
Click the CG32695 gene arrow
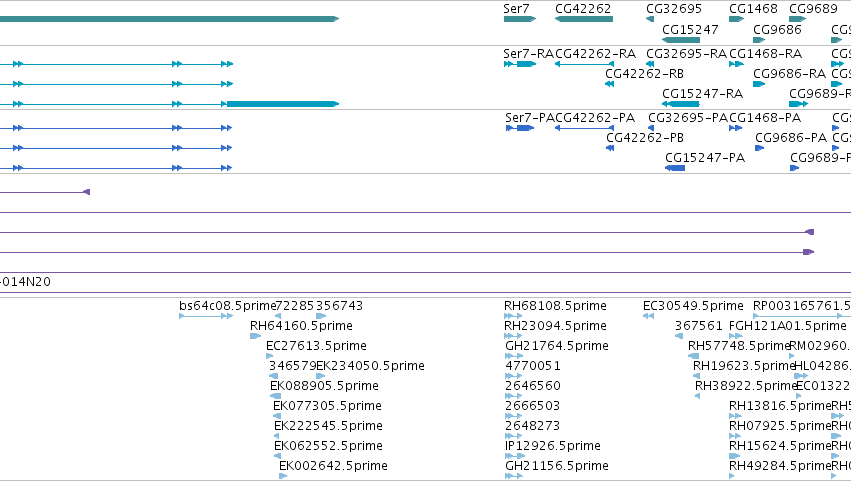(650, 19)
